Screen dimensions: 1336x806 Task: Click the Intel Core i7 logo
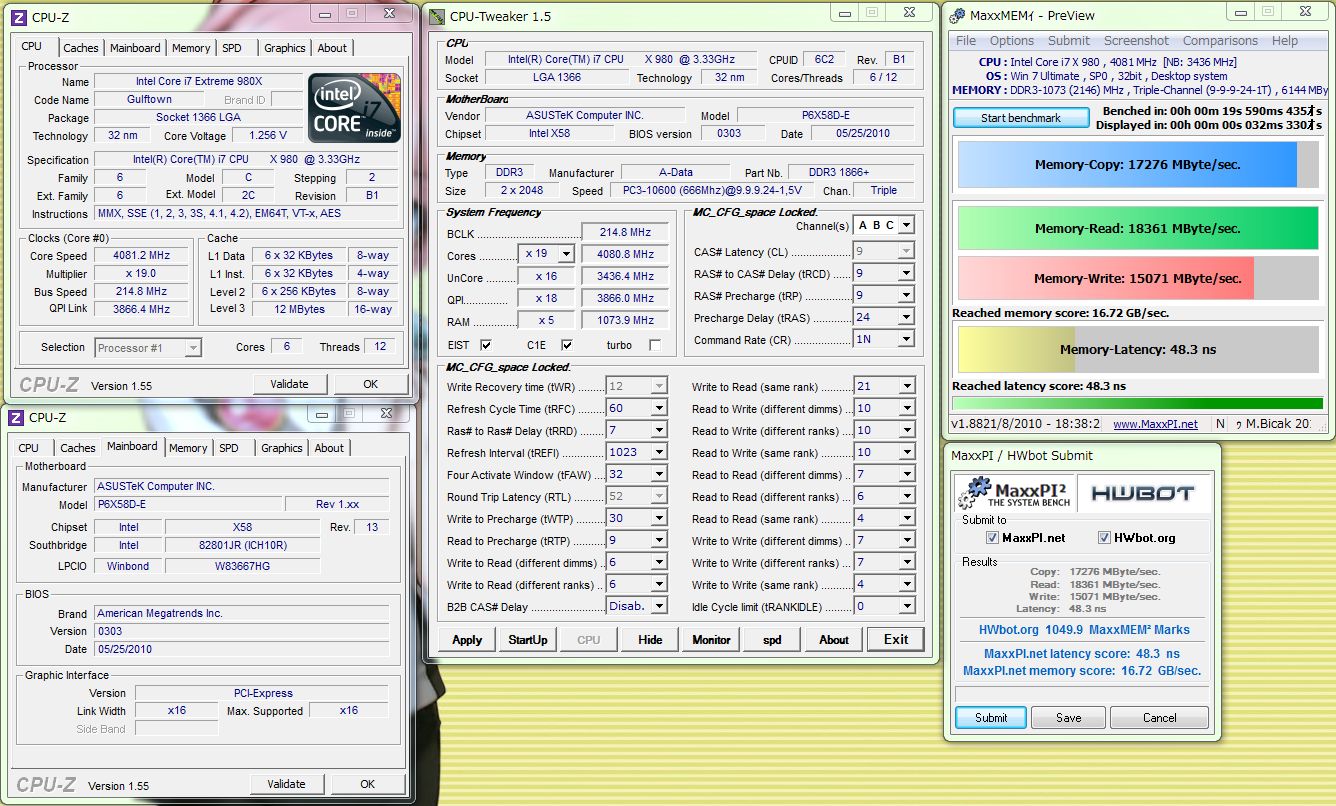pyautogui.click(x=354, y=107)
